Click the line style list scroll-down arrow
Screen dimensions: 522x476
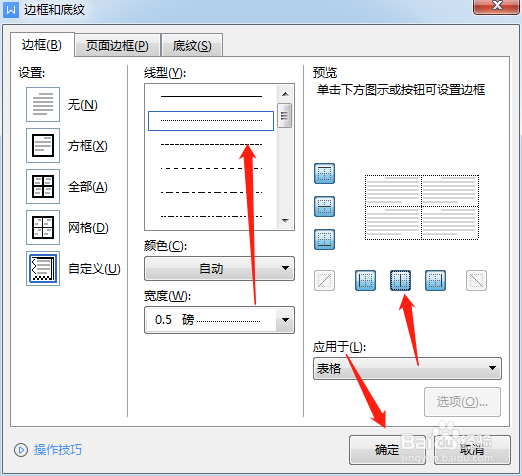285,221
